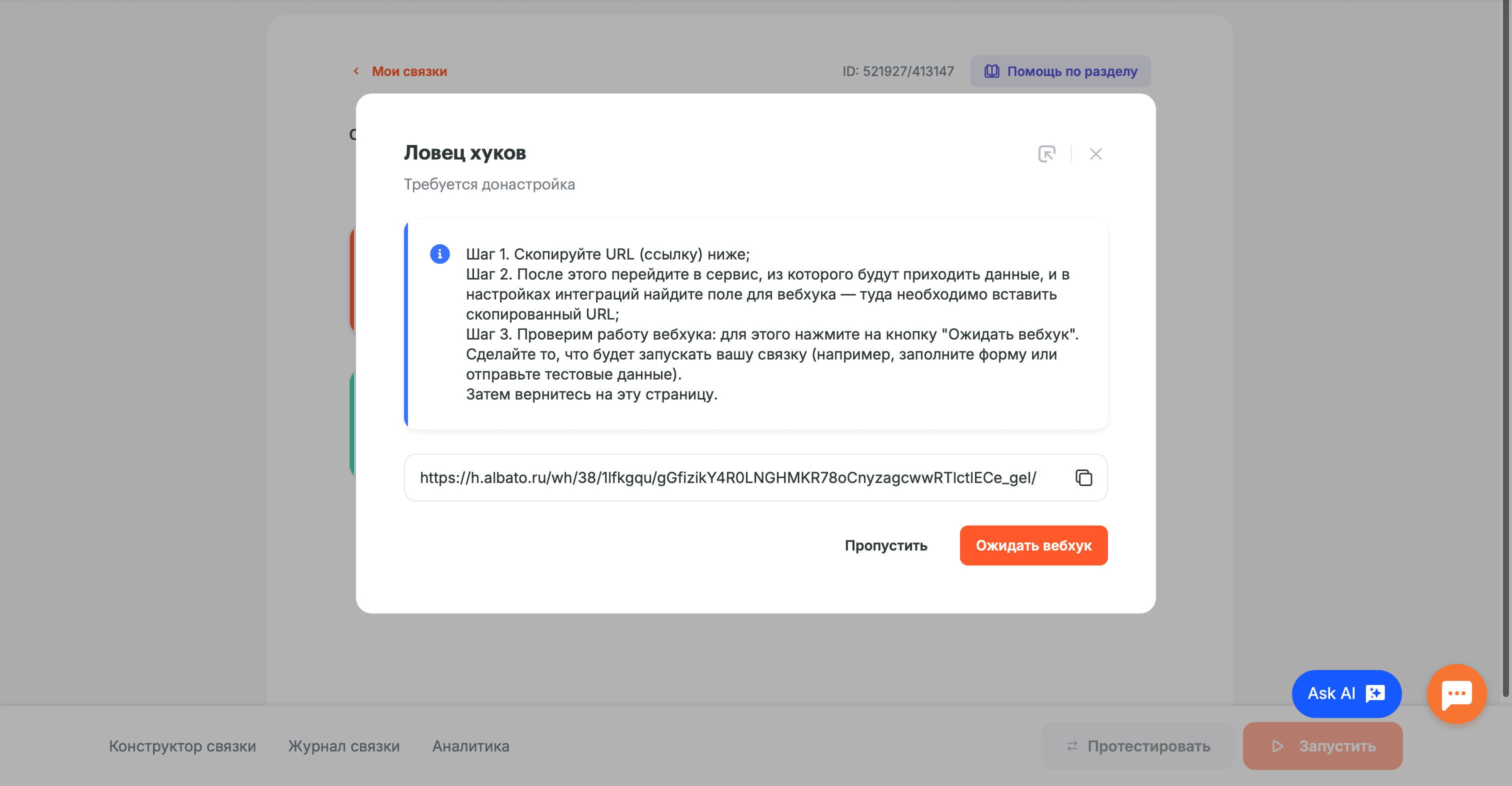This screenshot has width=1512, height=786.
Task: Switch to Журнал связки tab
Action: 343,746
